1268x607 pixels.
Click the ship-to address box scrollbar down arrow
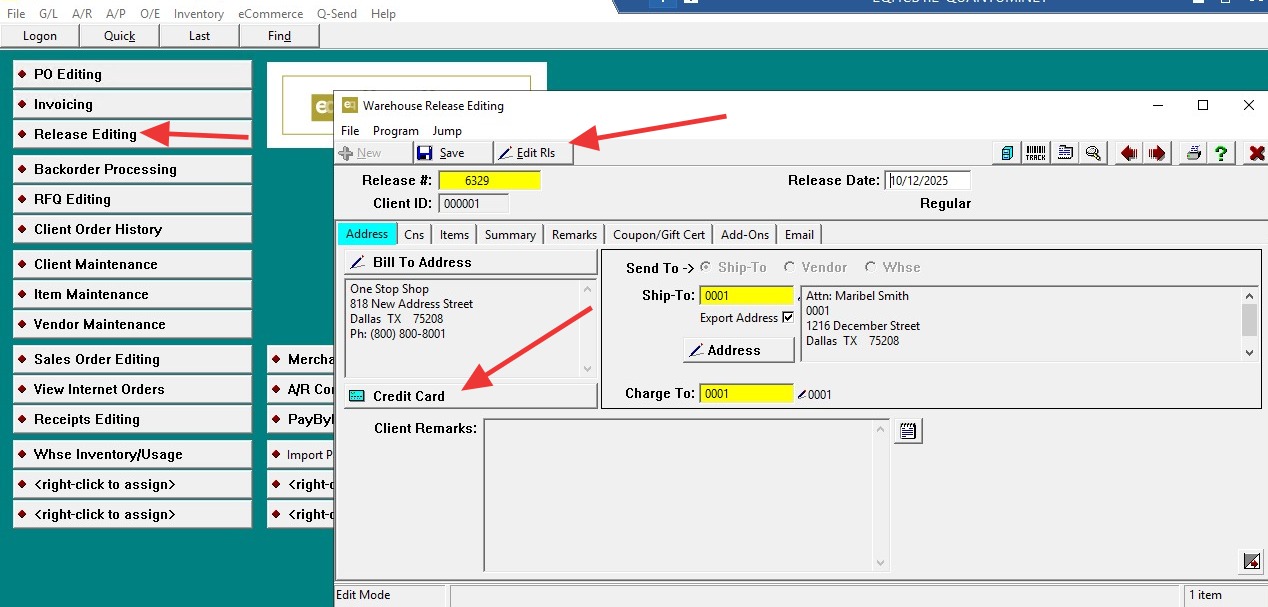pos(1249,352)
